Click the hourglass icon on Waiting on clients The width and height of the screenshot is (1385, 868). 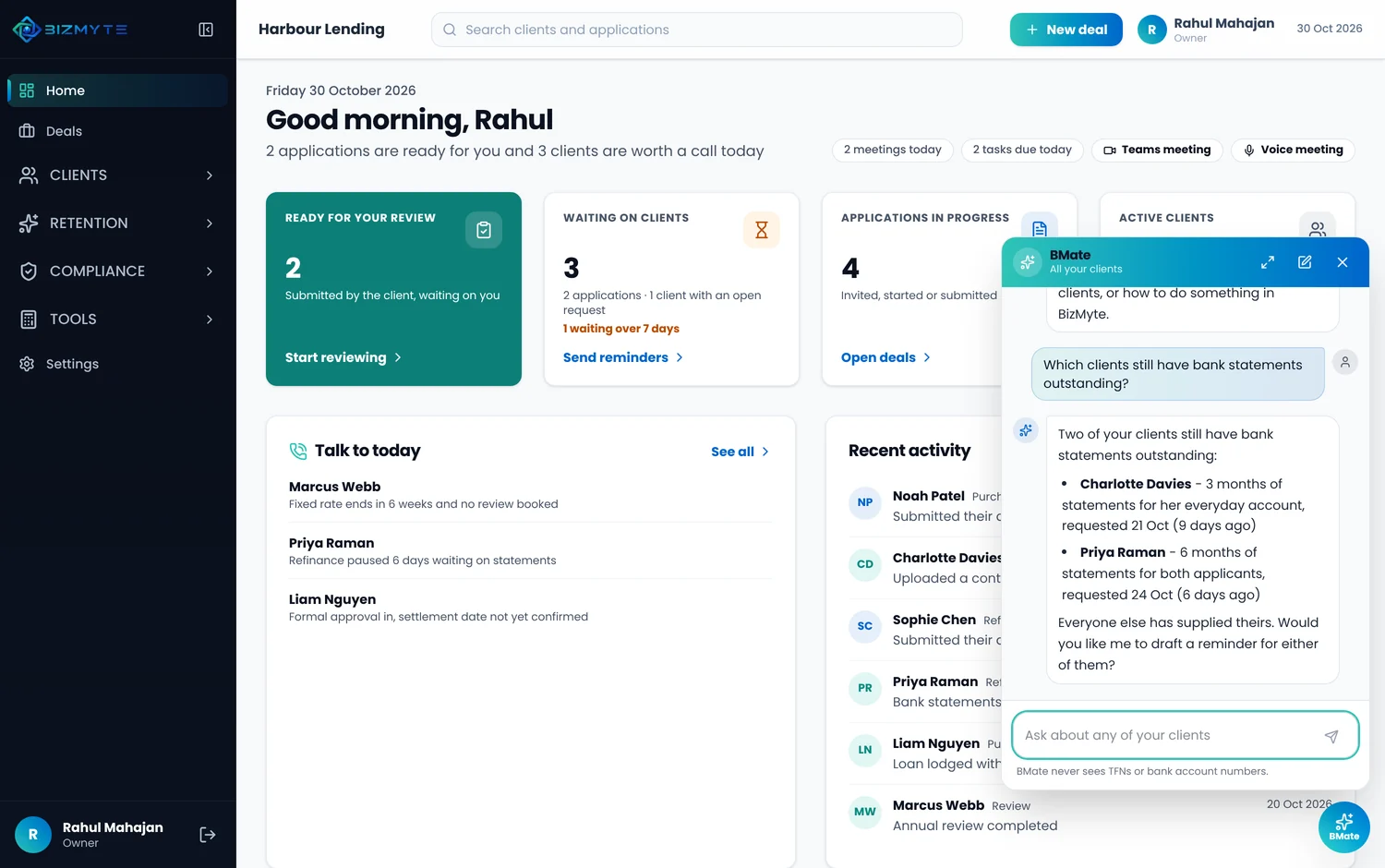click(762, 230)
